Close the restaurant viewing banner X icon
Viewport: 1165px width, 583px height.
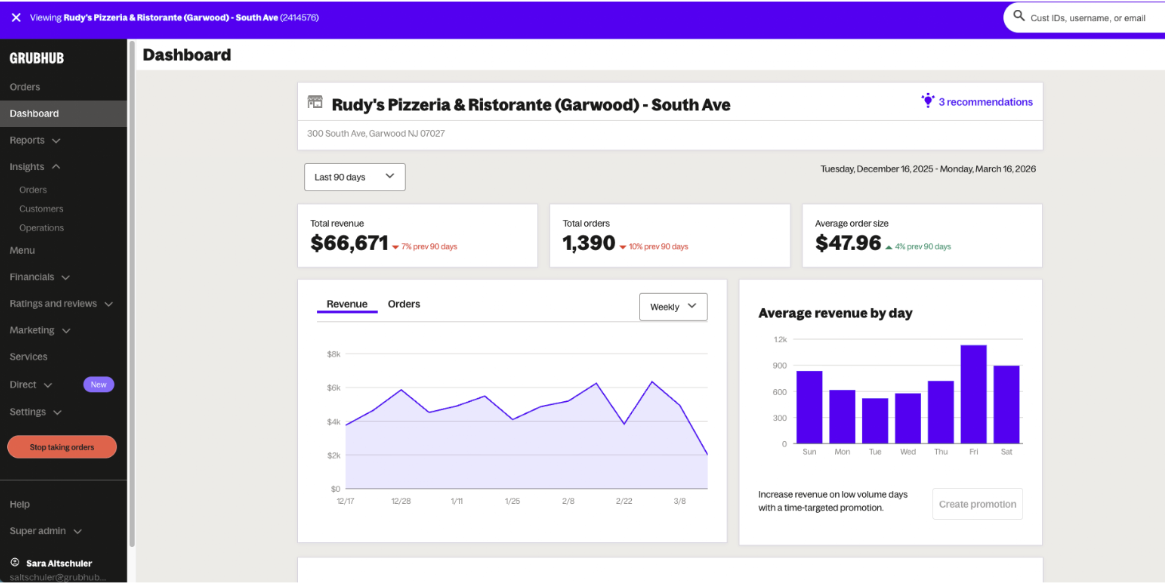pyautogui.click(x=16, y=17)
